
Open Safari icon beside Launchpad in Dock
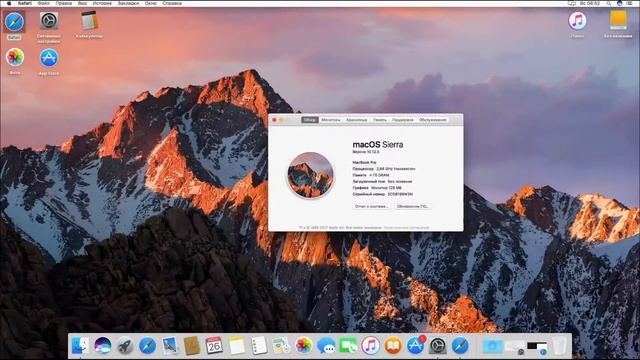[147, 346]
